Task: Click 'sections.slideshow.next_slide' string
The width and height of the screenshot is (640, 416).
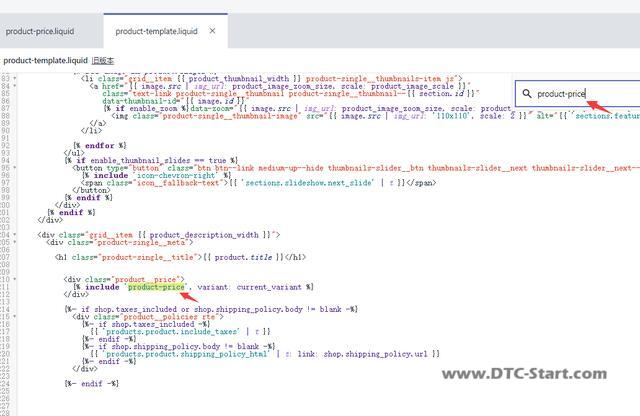Action: click(x=307, y=182)
